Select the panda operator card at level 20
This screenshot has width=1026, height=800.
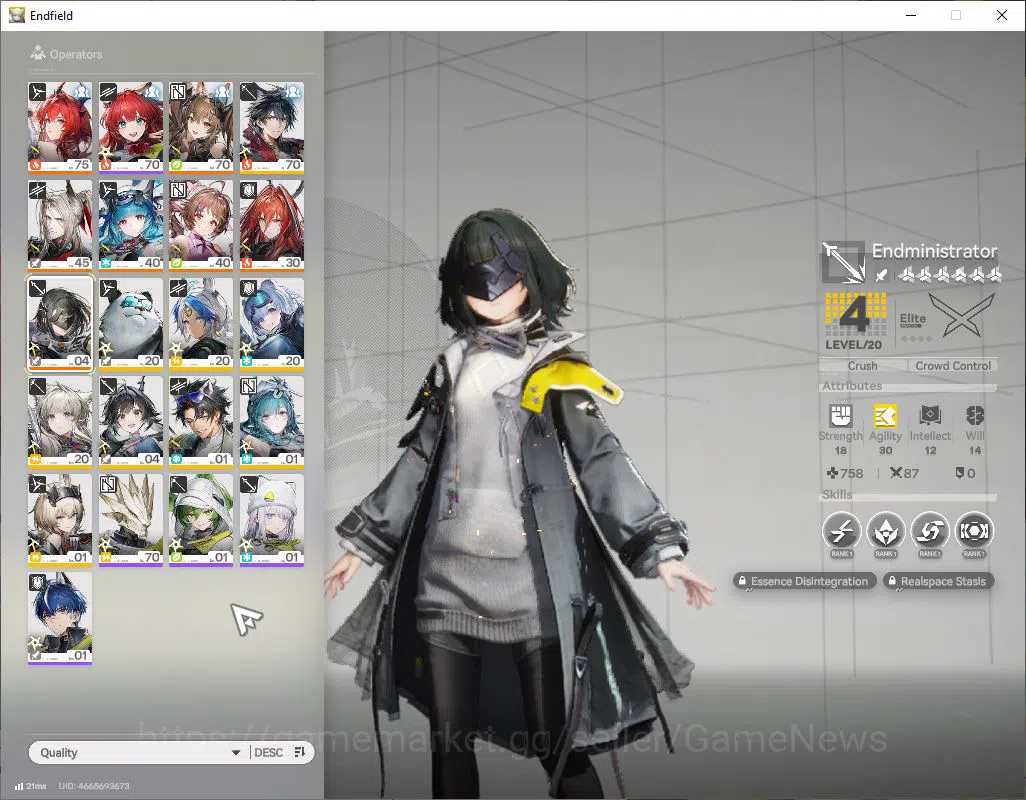click(x=130, y=324)
